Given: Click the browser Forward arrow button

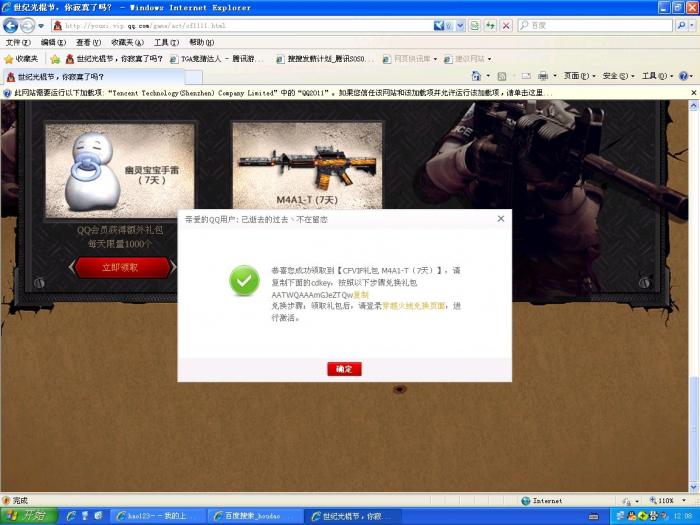Looking at the screenshot, I should coord(27,25).
